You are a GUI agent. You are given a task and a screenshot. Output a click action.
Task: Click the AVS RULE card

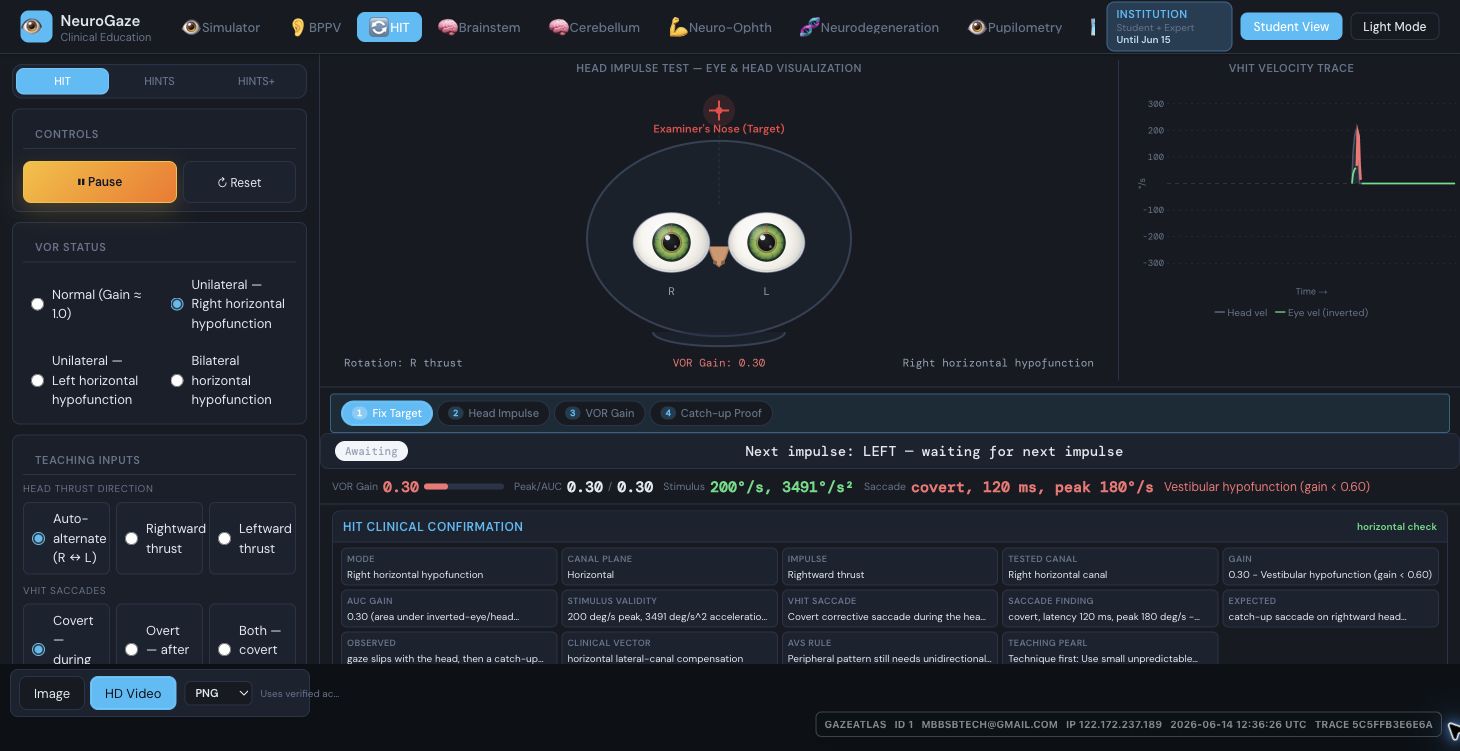click(890, 648)
